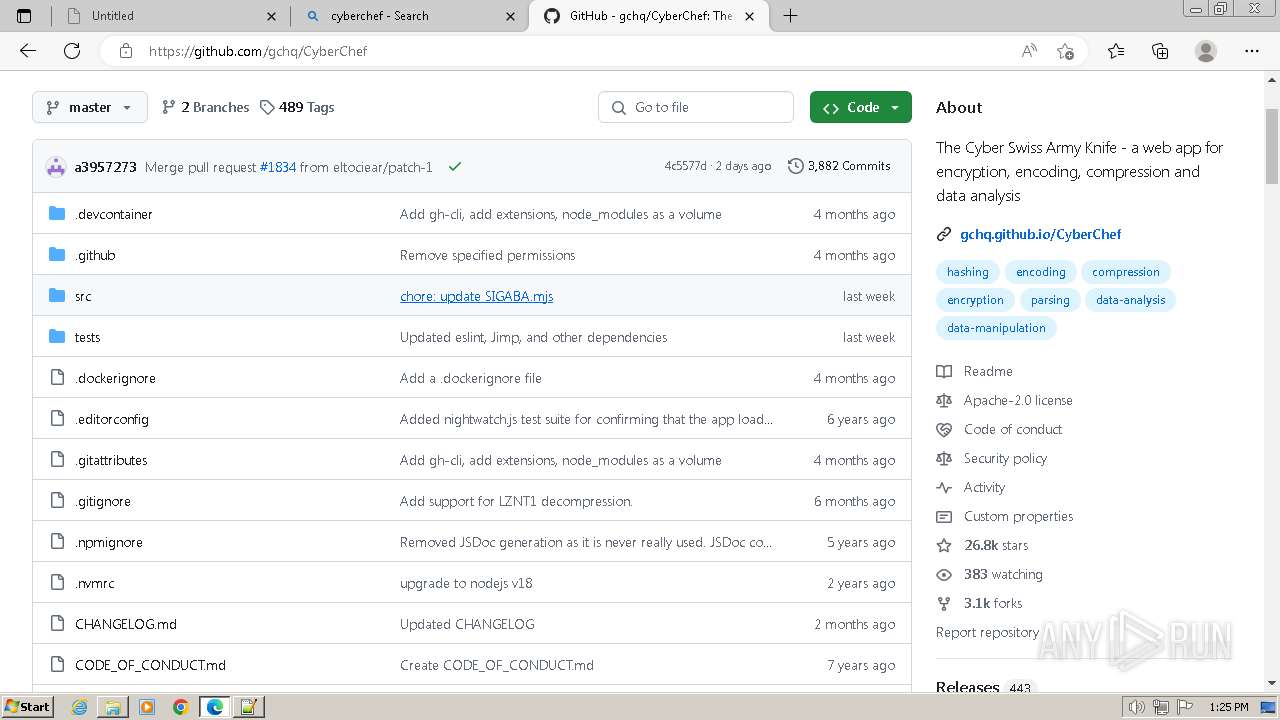Open the Security policy link
Viewport: 1280px width, 720px height.
1005,458
